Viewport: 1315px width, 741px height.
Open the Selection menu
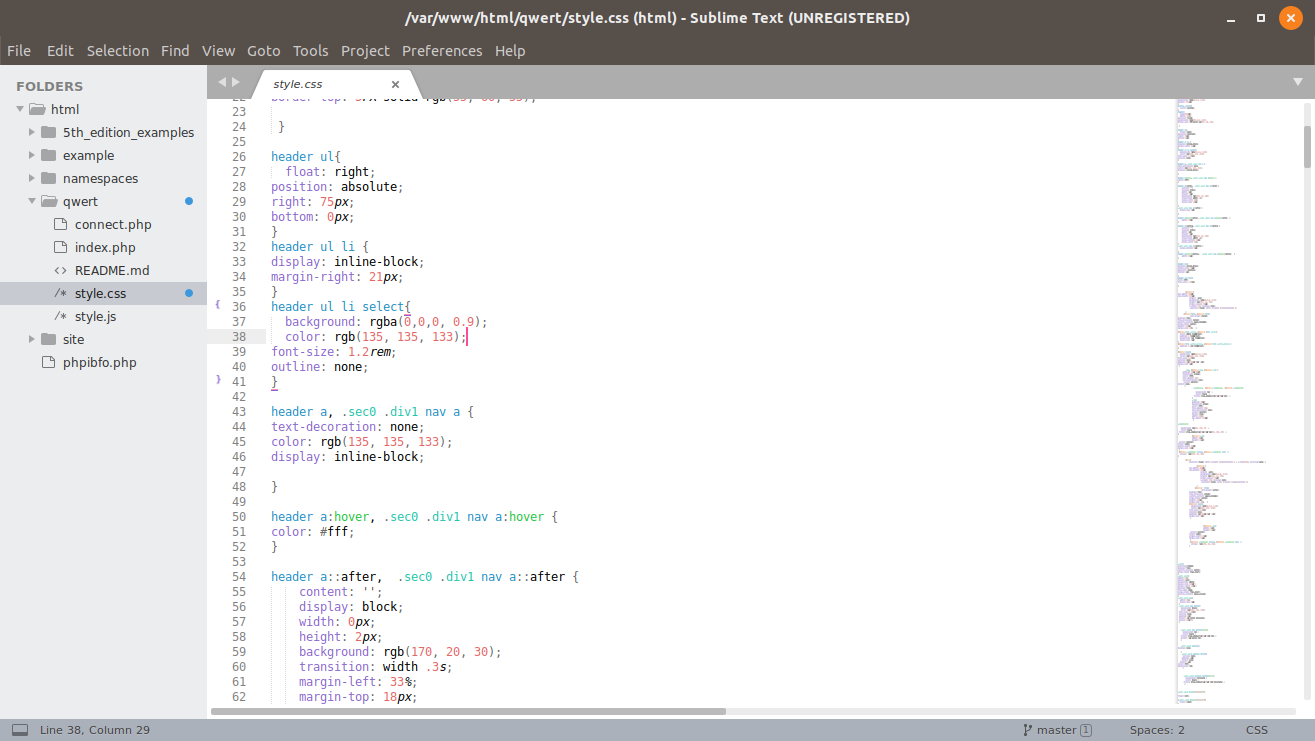pyautogui.click(x=118, y=51)
